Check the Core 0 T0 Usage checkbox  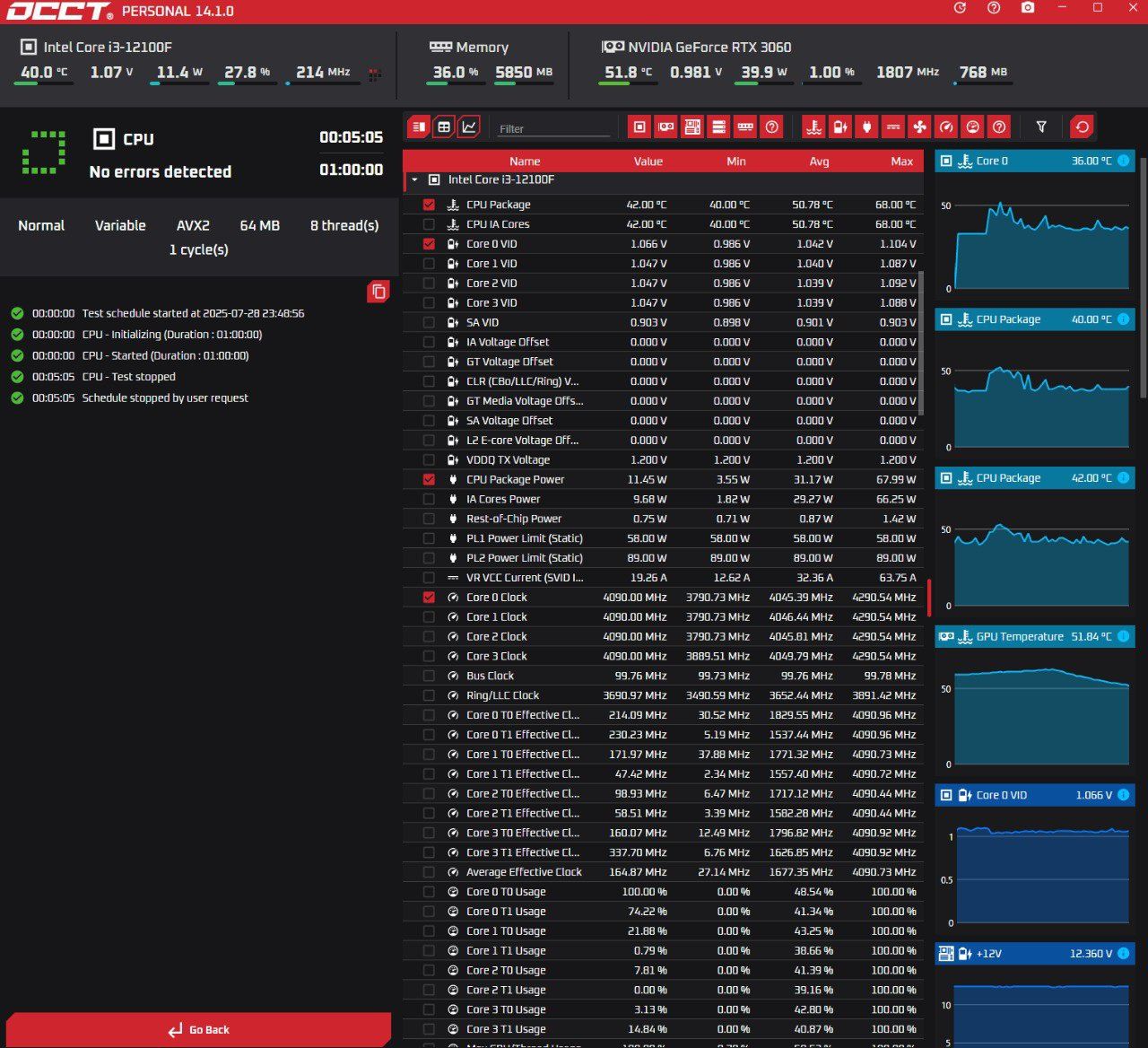point(429,892)
